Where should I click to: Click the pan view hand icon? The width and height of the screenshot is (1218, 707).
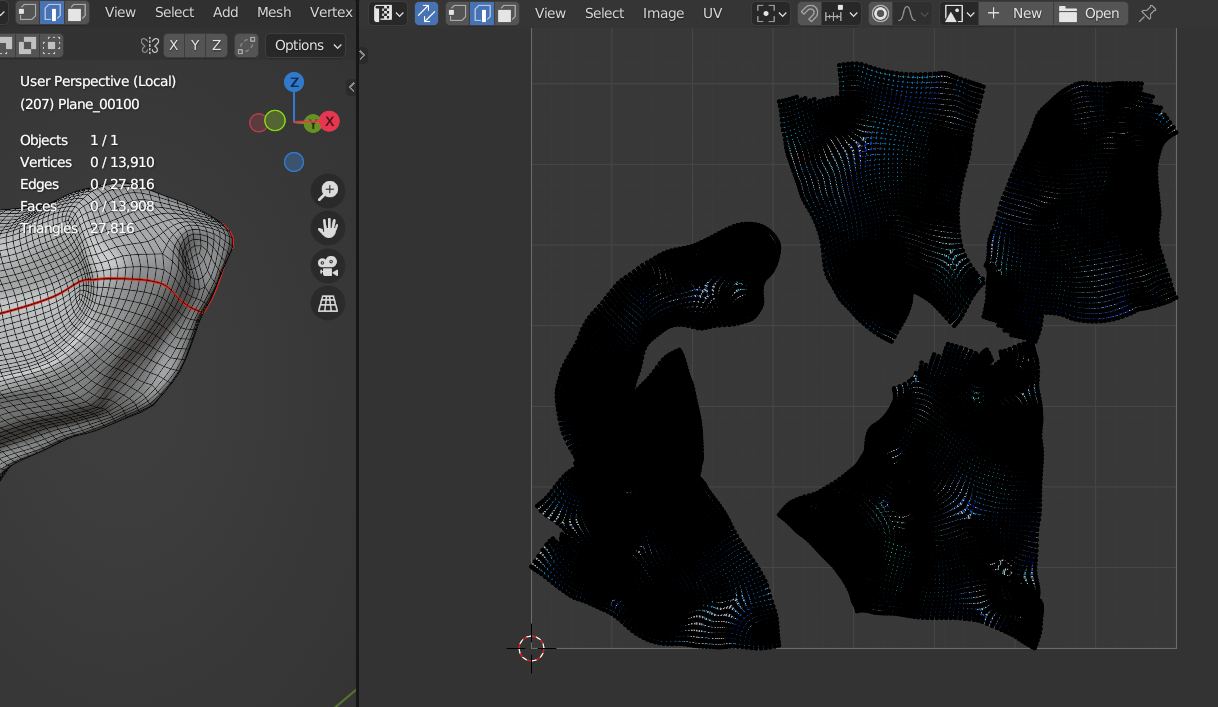(328, 228)
